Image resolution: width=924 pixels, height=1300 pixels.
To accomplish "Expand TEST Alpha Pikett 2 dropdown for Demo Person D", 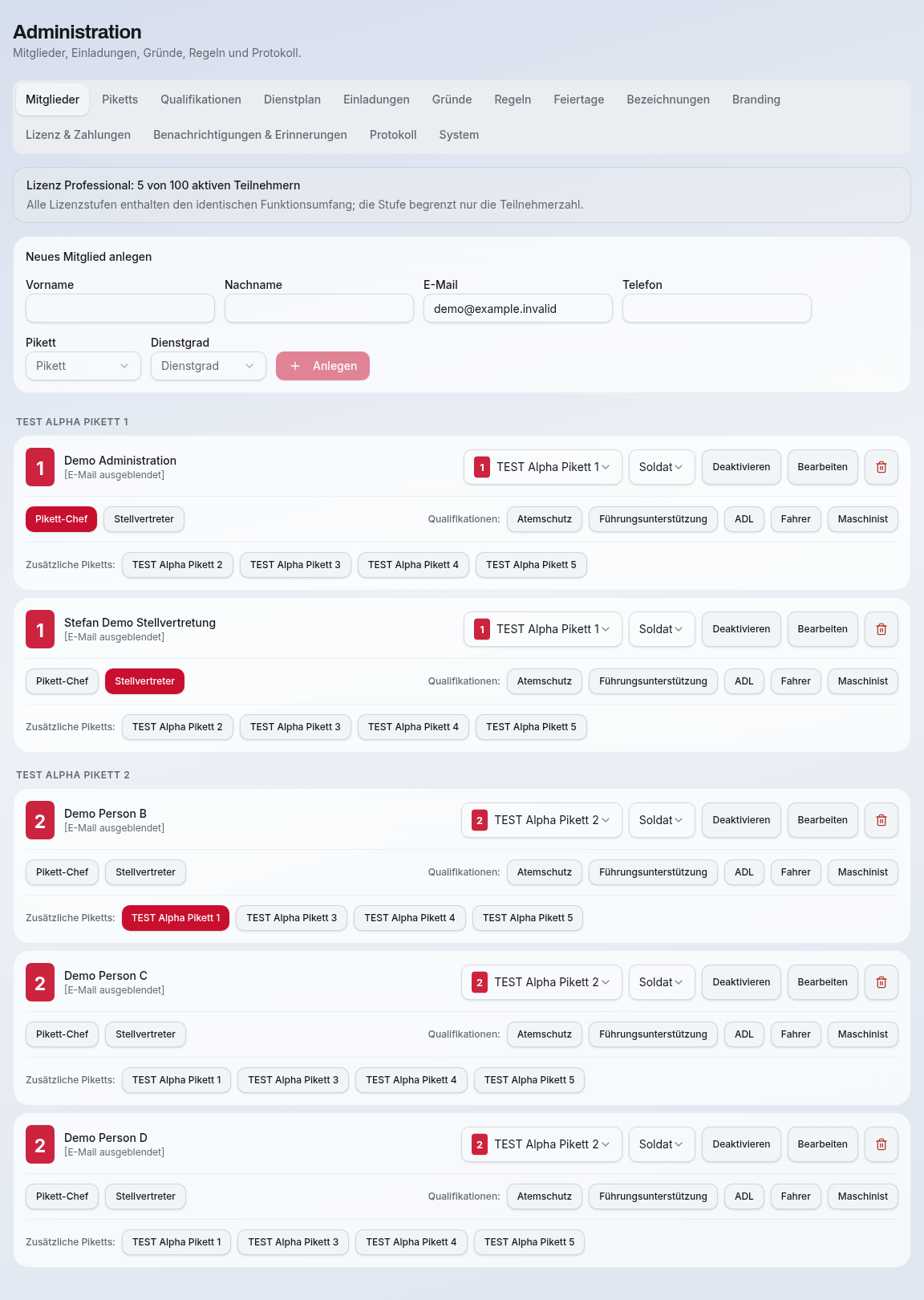I will click(x=541, y=1144).
